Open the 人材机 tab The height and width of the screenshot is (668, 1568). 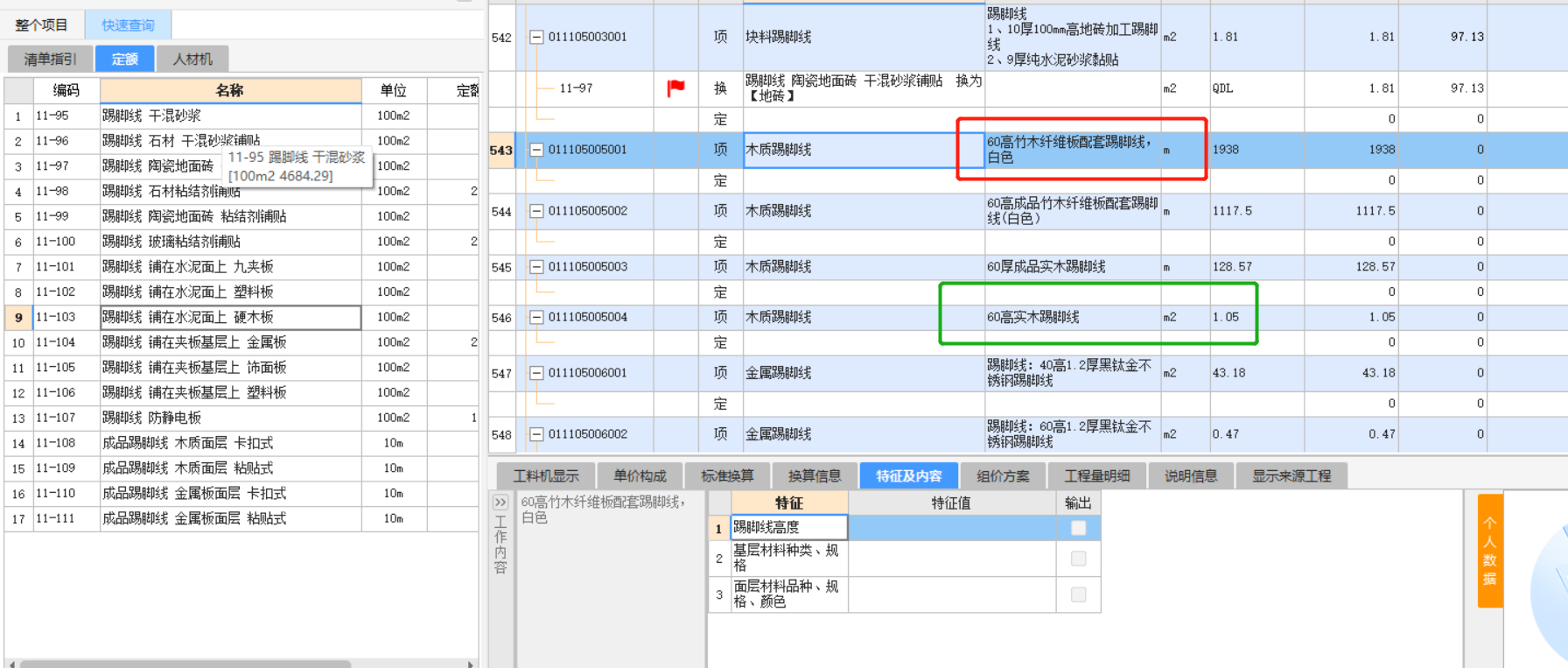(192, 59)
